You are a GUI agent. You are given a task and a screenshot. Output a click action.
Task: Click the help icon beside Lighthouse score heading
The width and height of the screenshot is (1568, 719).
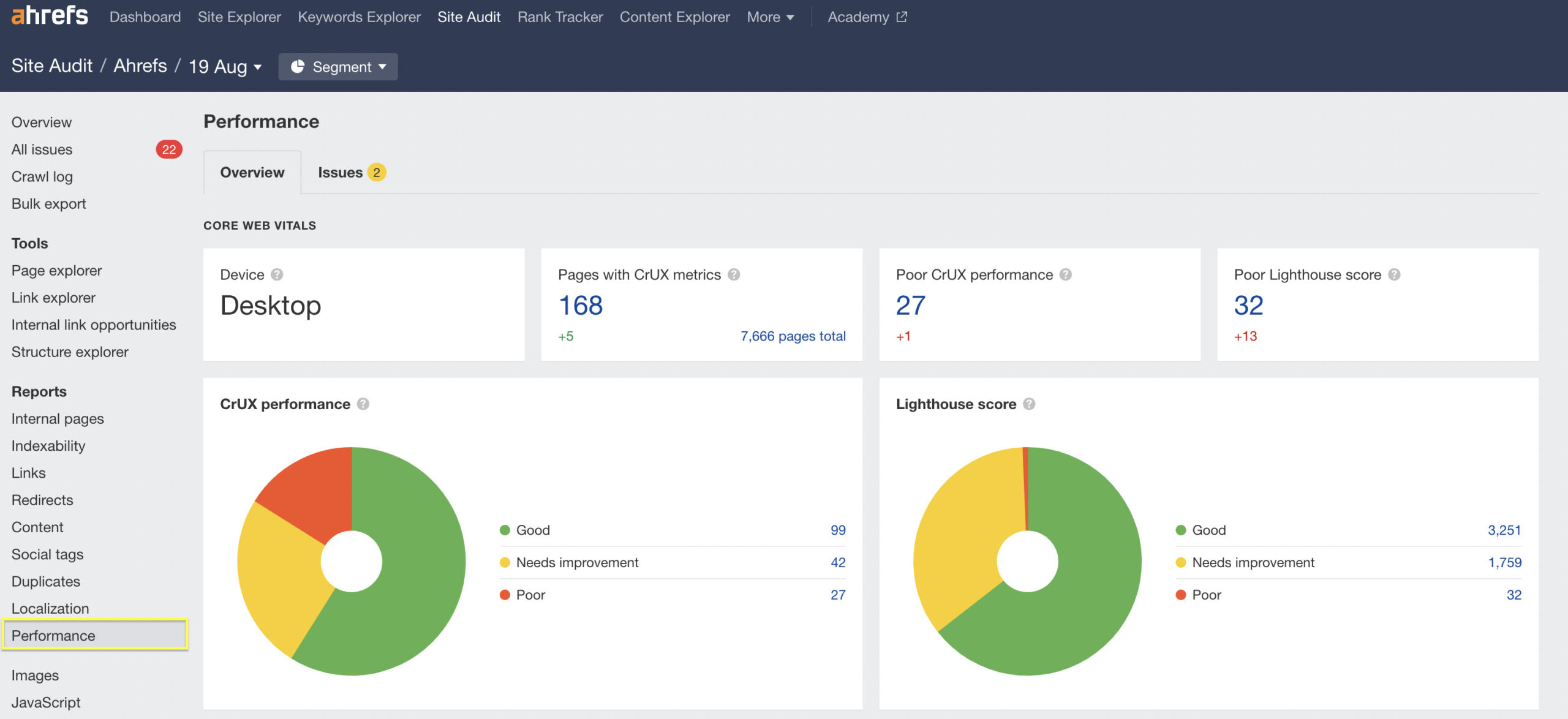[1029, 404]
